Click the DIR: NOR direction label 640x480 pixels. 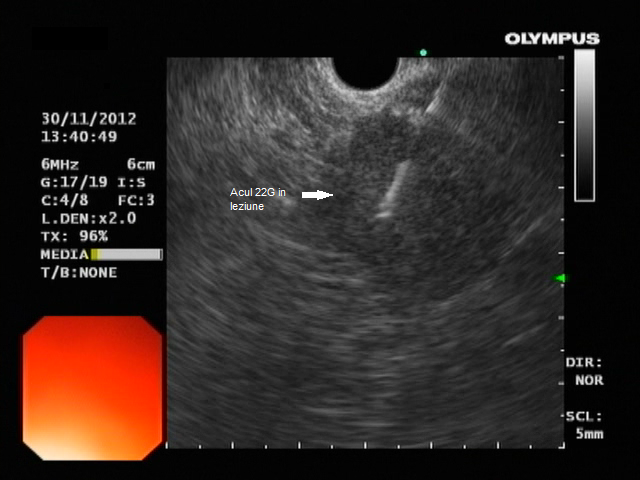pyautogui.click(x=584, y=371)
